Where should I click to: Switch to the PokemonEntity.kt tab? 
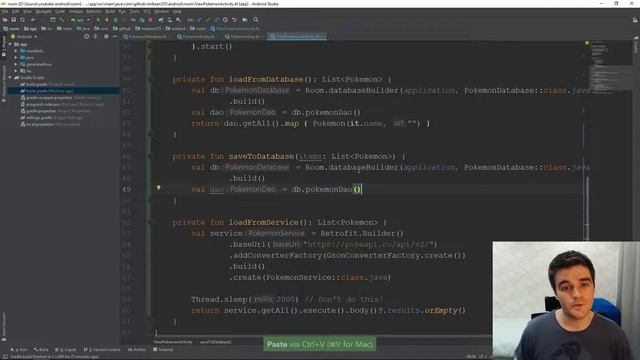[x=198, y=36]
